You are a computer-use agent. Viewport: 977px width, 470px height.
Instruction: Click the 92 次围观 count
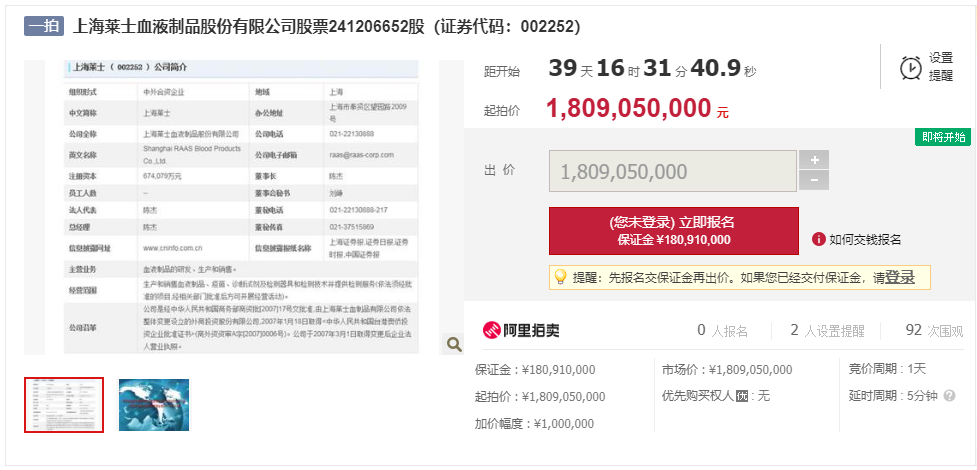[x=934, y=331]
